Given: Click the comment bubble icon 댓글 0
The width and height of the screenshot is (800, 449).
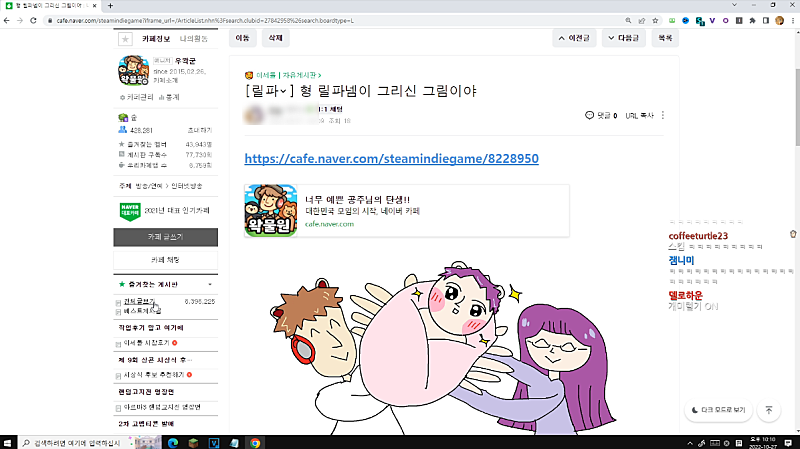Looking at the screenshot, I should (589, 115).
